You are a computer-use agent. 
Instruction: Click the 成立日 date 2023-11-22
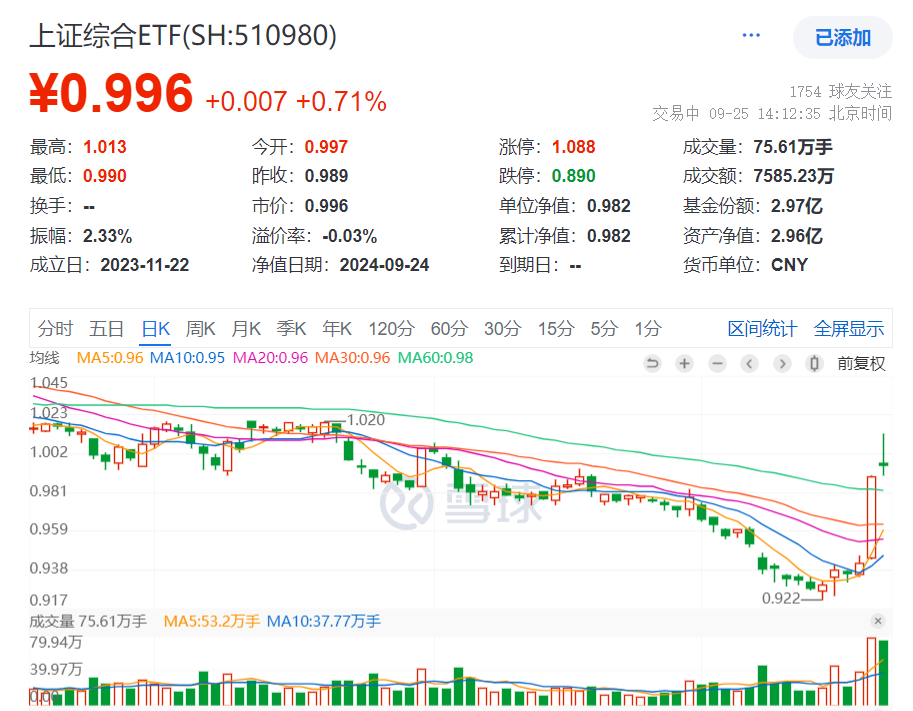tap(144, 266)
